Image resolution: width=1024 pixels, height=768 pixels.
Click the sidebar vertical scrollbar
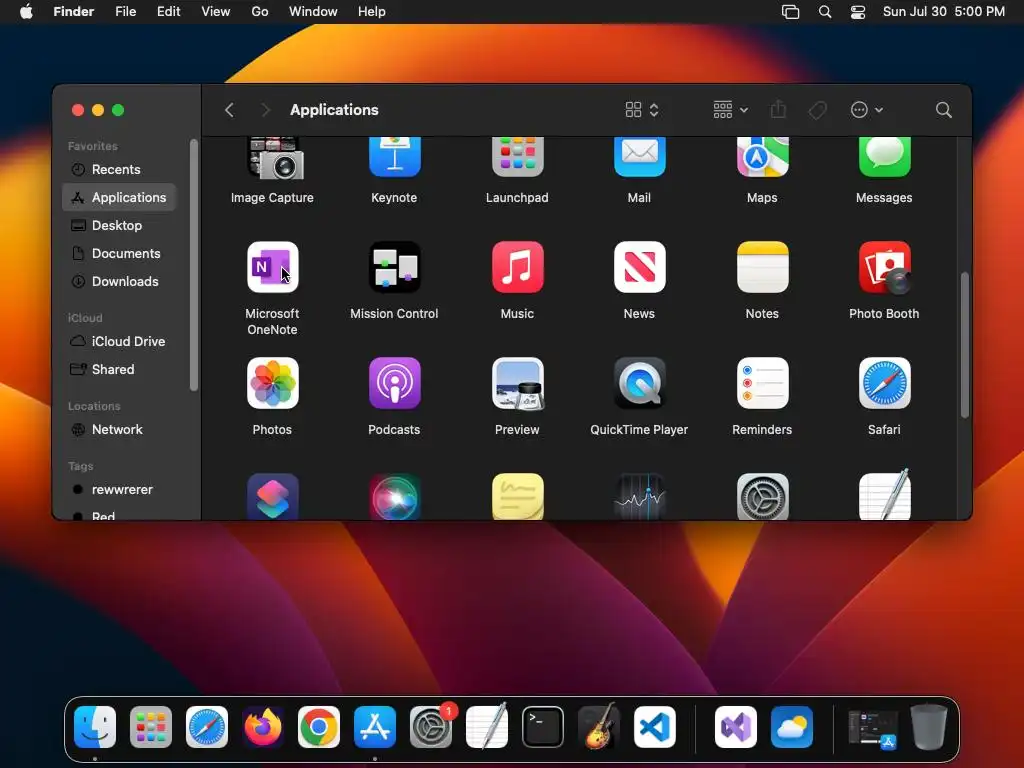tap(193, 264)
